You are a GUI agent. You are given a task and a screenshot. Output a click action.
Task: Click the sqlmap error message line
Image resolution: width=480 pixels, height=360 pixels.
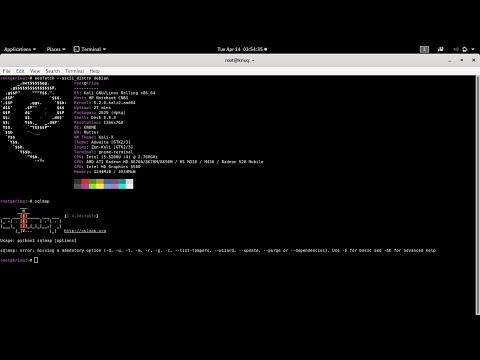coord(218,250)
